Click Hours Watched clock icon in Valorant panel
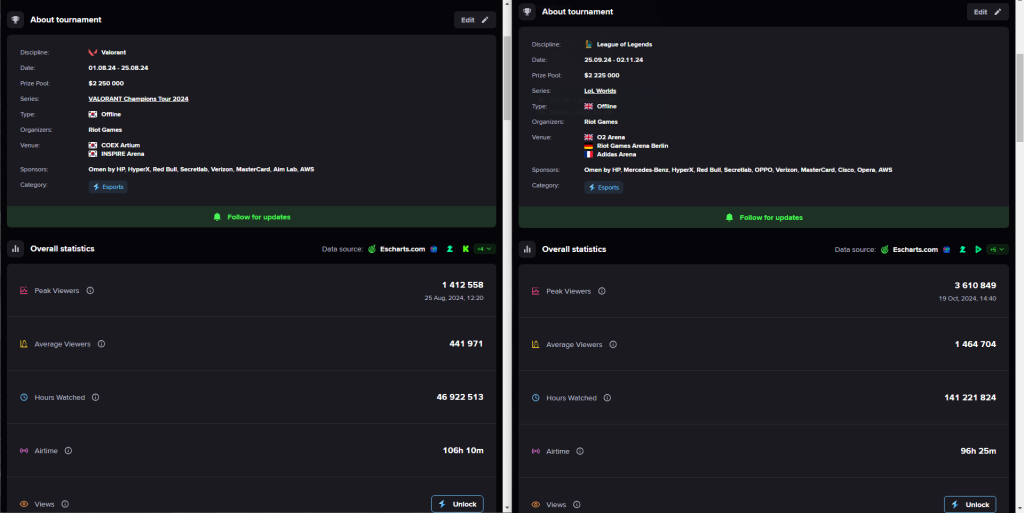1024x513 pixels. click(24, 397)
